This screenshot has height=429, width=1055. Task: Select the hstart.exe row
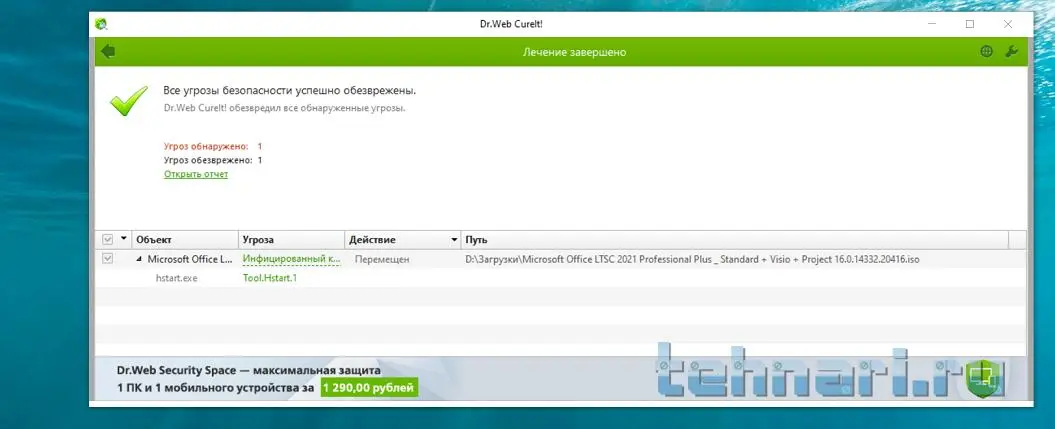coord(560,278)
